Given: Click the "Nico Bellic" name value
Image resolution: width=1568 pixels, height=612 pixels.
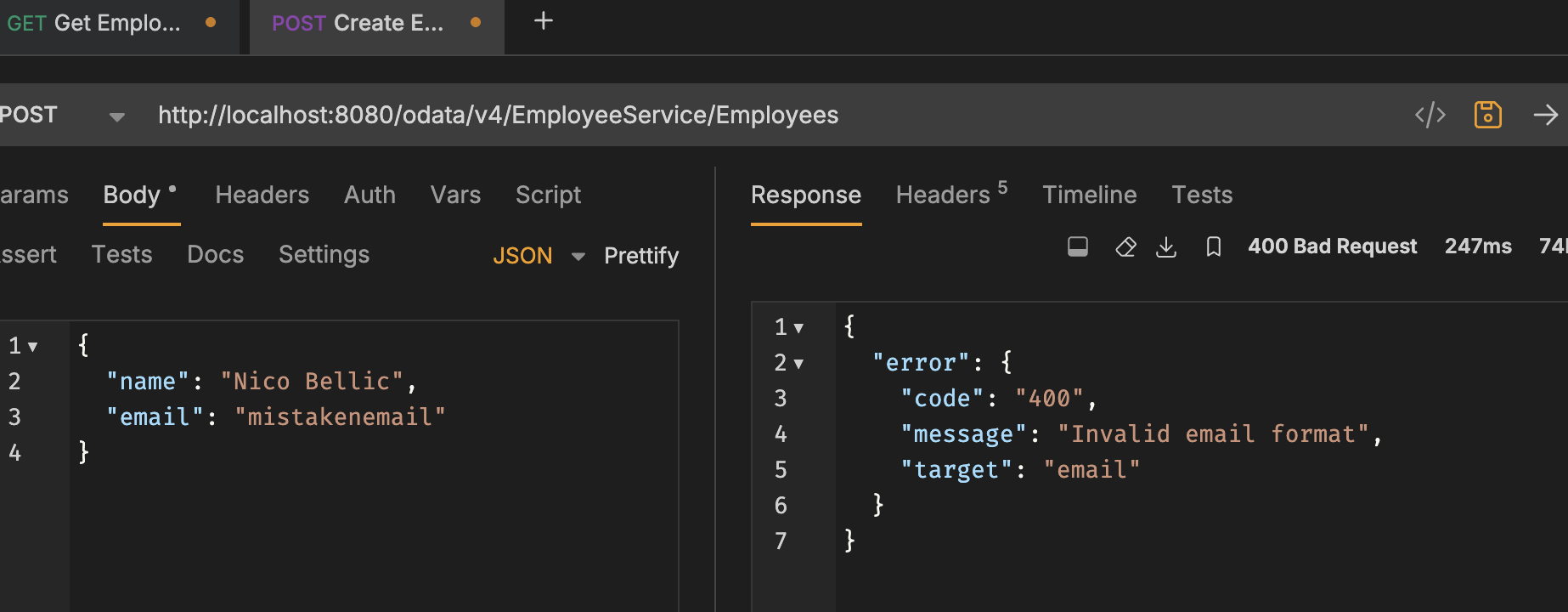Looking at the screenshot, I should click(312, 381).
